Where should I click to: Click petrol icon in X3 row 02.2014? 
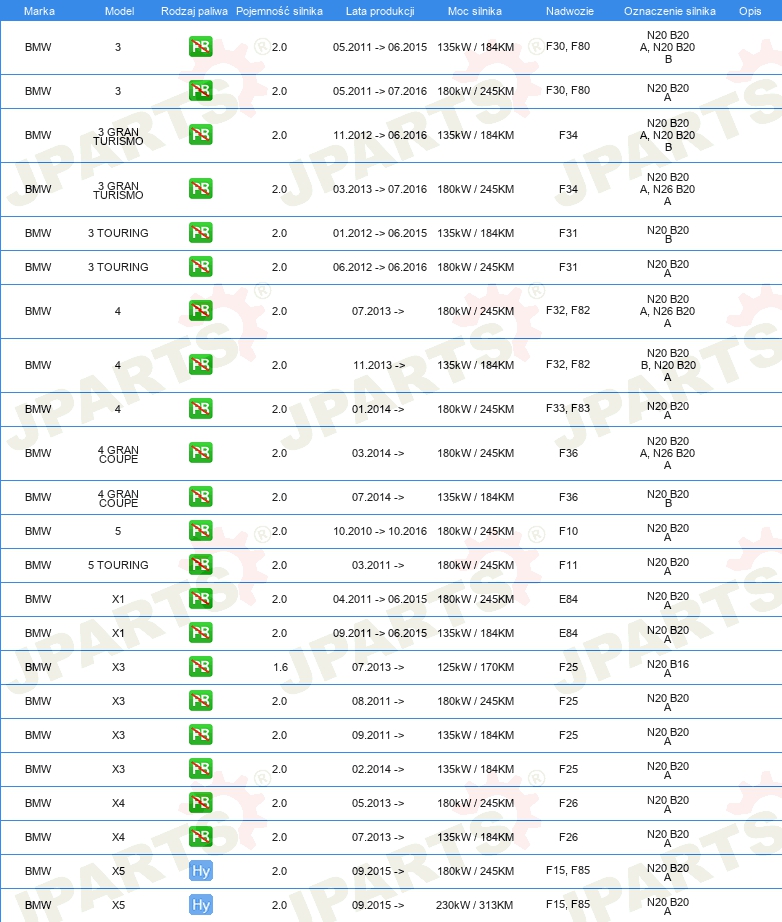tap(200, 769)
